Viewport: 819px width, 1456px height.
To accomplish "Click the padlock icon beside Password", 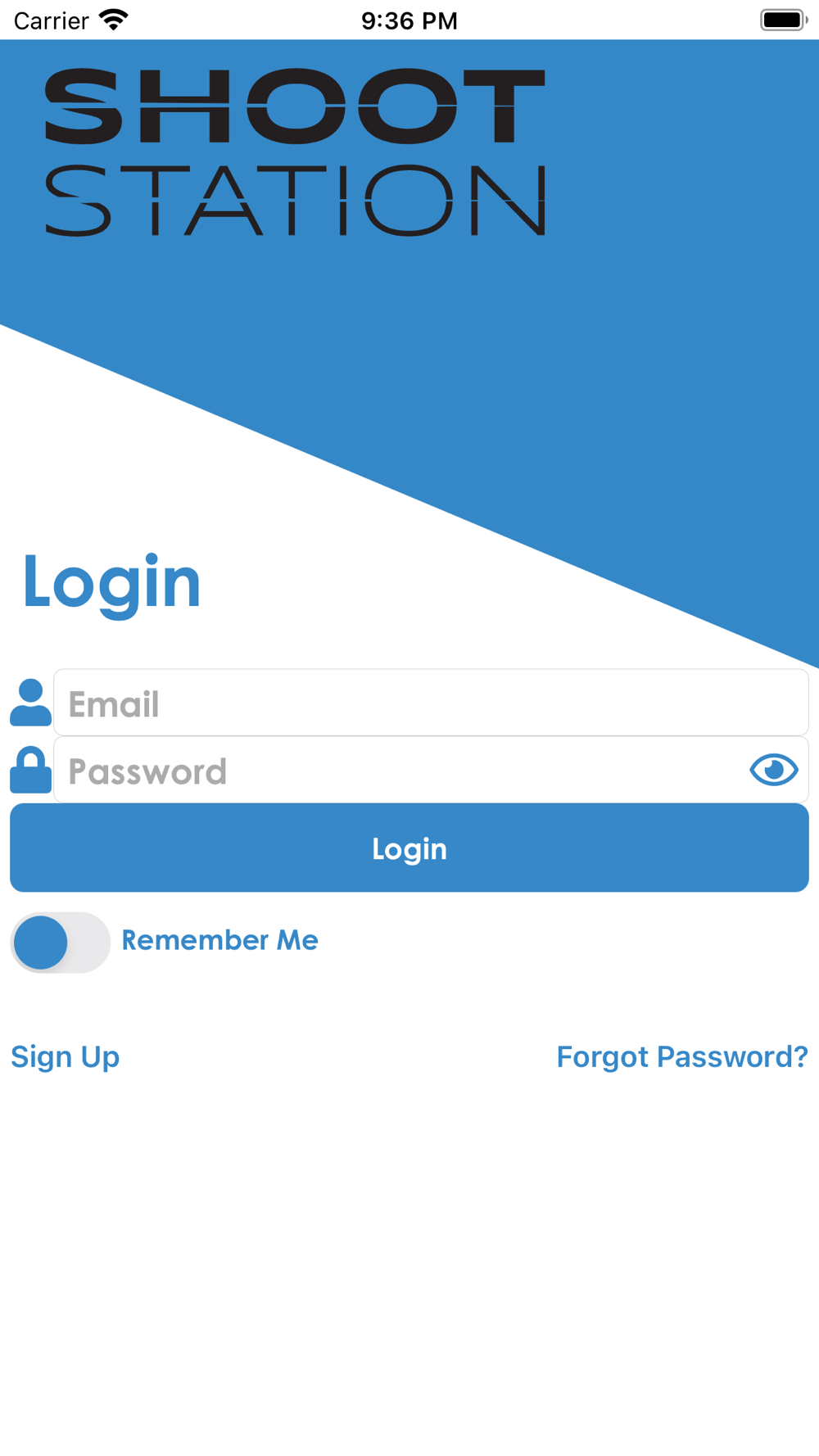I will click(30, 770).
